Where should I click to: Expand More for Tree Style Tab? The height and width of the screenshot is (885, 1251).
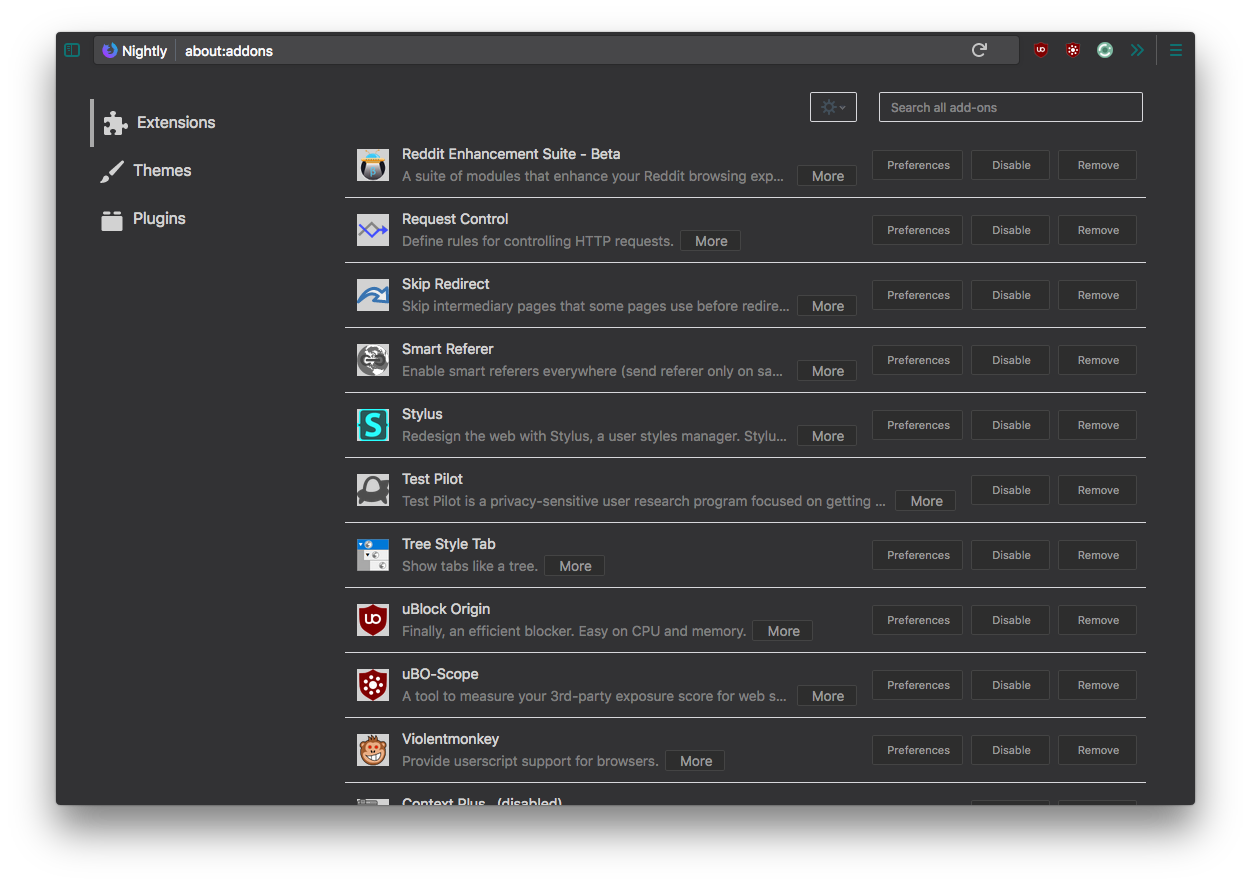(x=575, y=566)
